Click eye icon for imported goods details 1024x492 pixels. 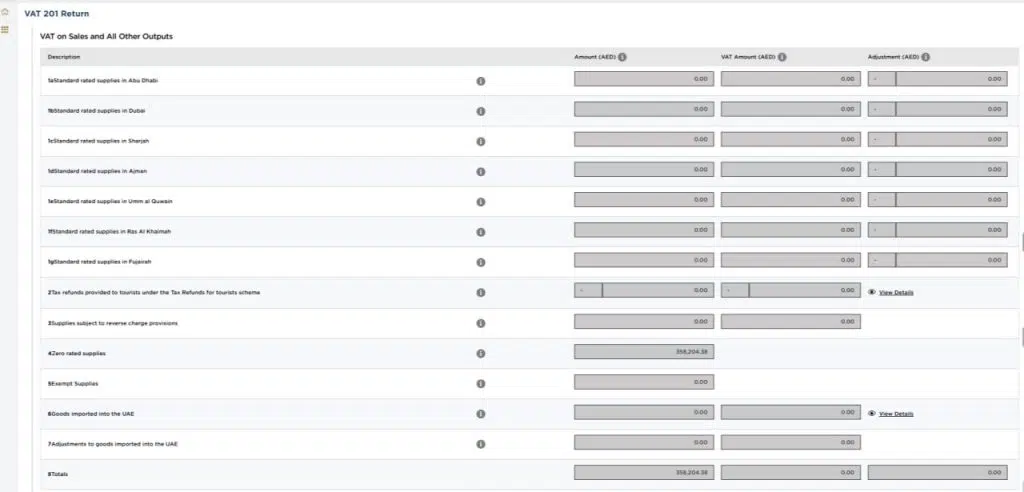(872, 413)
